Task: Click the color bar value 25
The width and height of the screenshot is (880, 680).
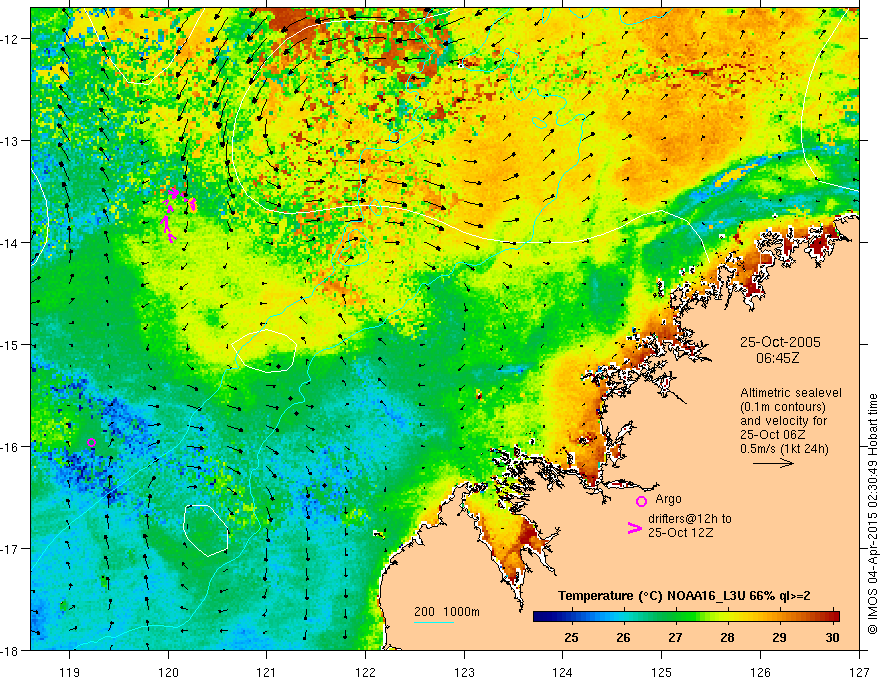Action: pos(571,637)
